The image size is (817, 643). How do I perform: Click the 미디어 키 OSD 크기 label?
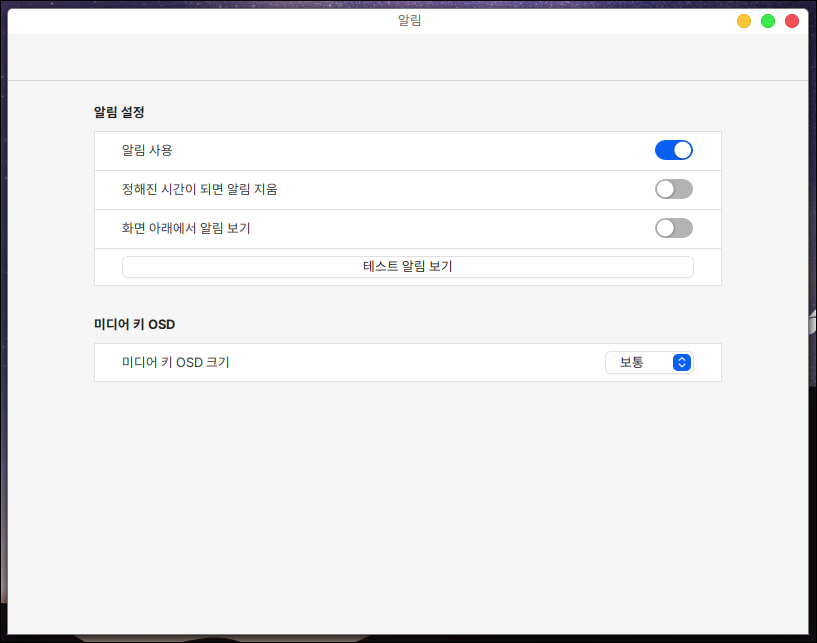pos(175,362)
